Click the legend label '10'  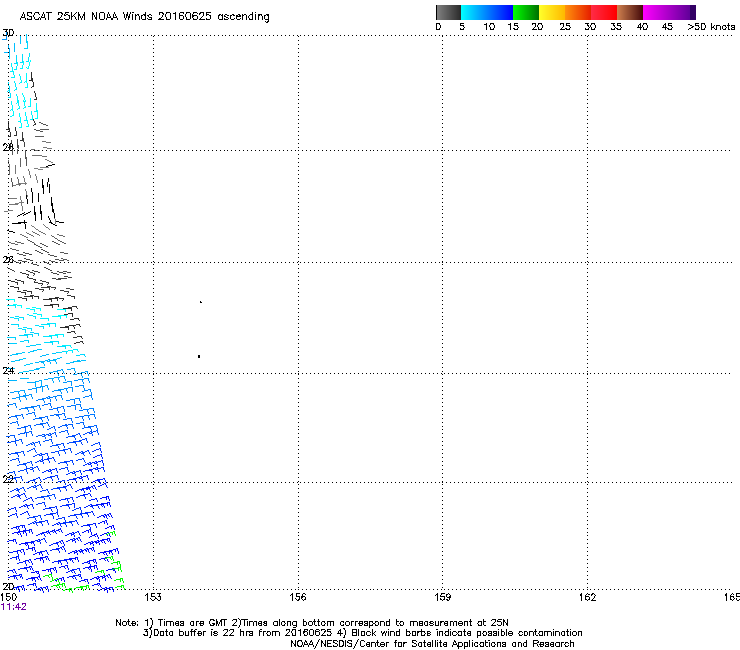(489, 27)
